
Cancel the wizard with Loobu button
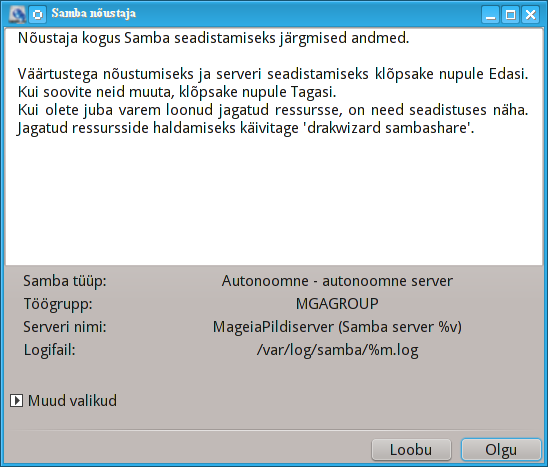411,450
